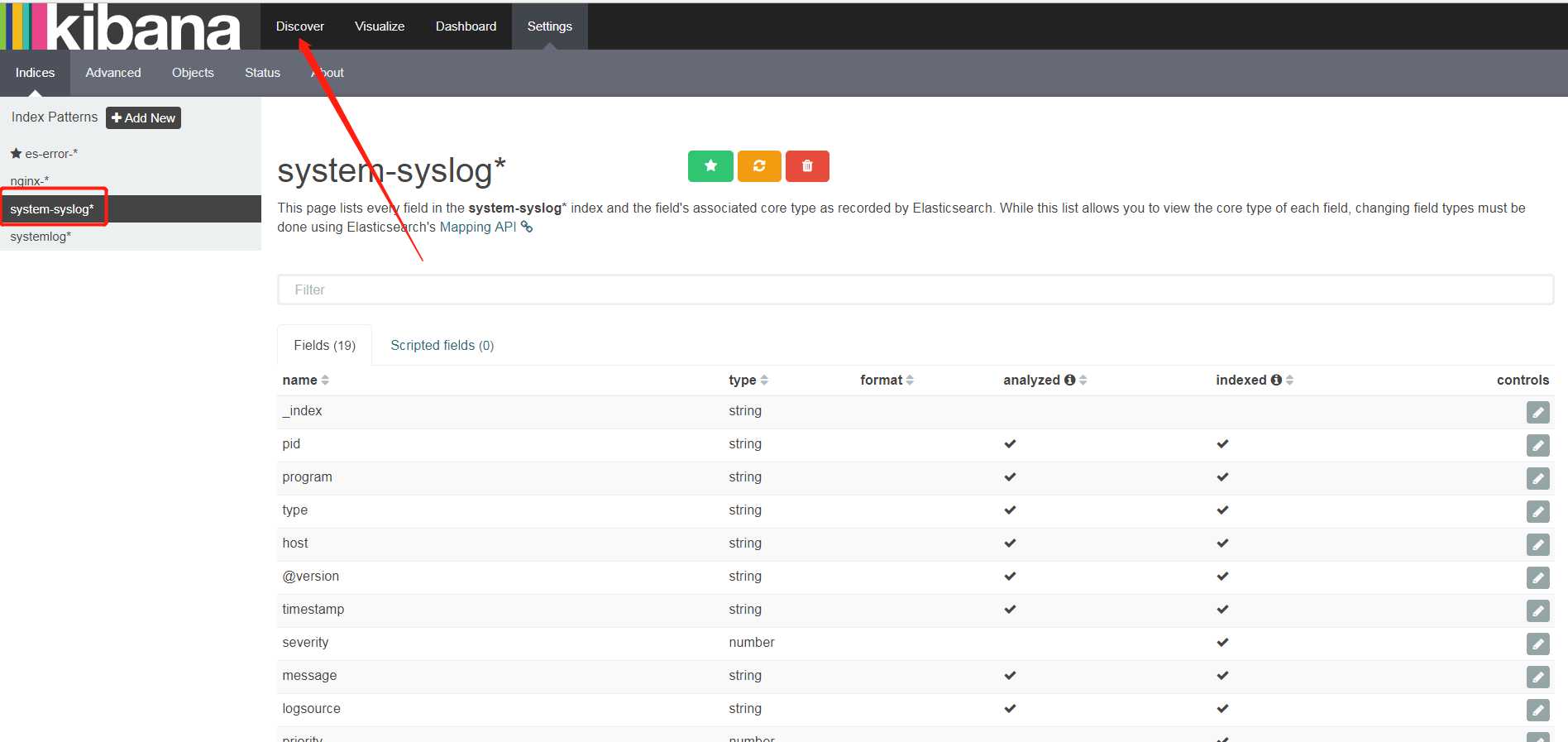Open the Dashboard page

click(466, 26)
